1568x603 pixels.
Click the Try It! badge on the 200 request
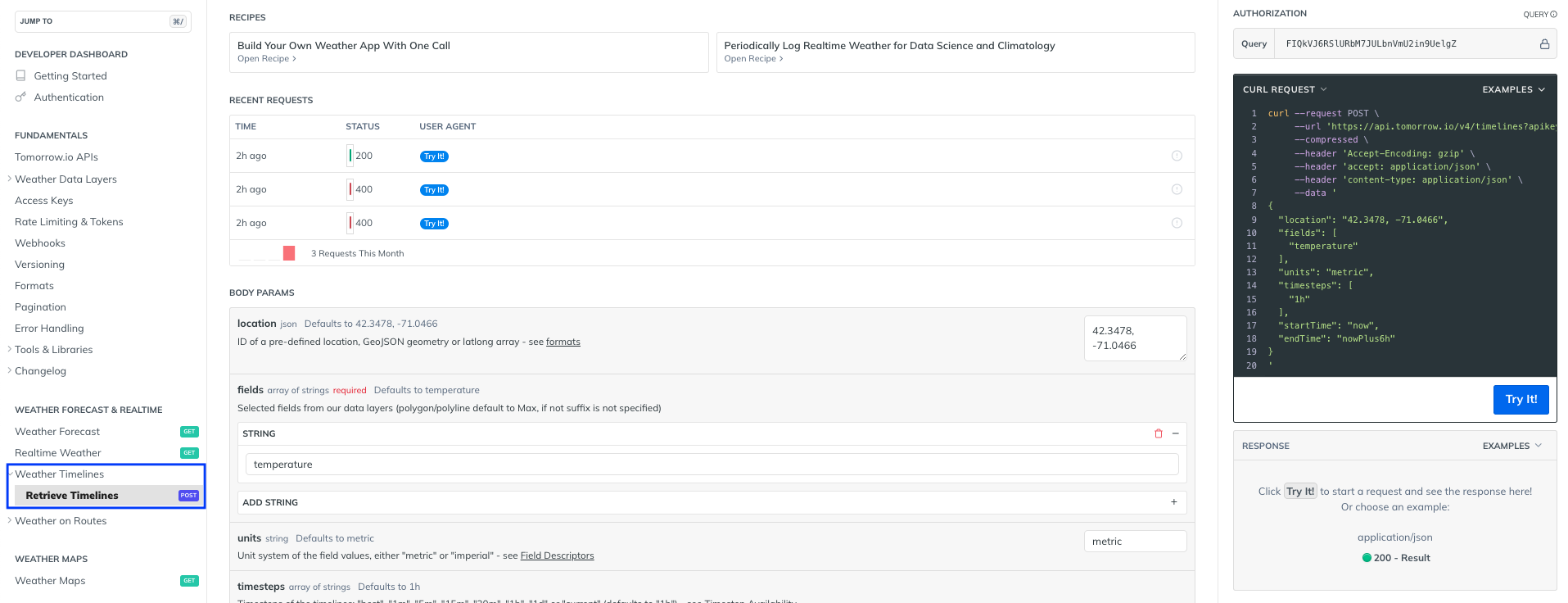[434, 156]
